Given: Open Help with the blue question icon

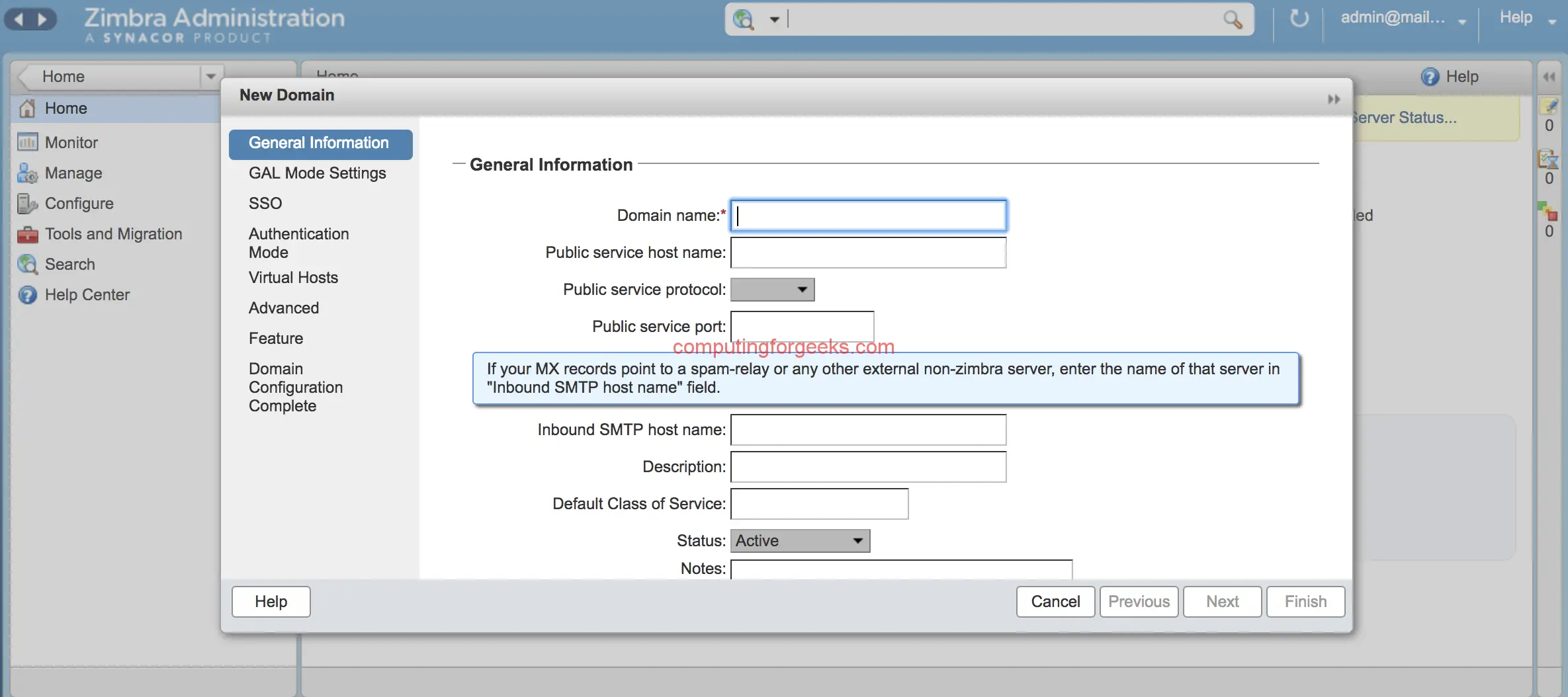Looking at the screenshot, I should coord(1430,77).
